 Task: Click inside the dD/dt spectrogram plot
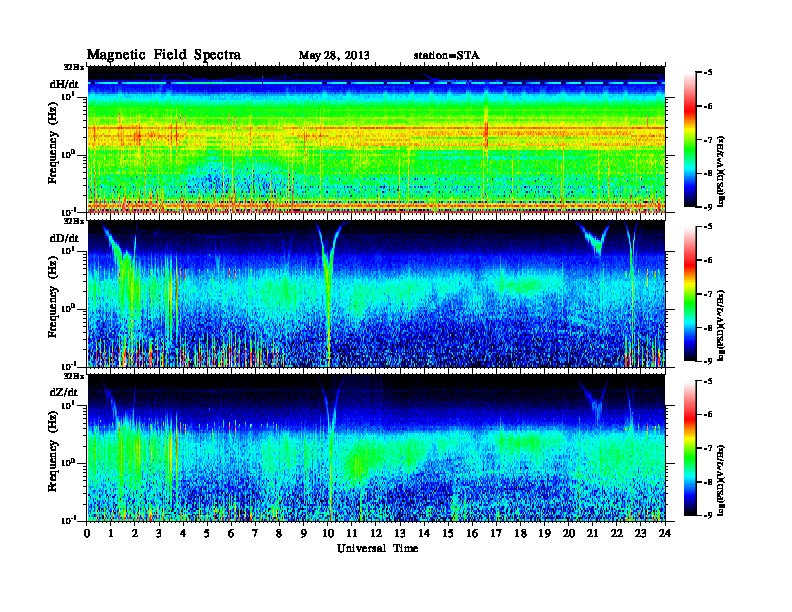[x=376, y=294]
